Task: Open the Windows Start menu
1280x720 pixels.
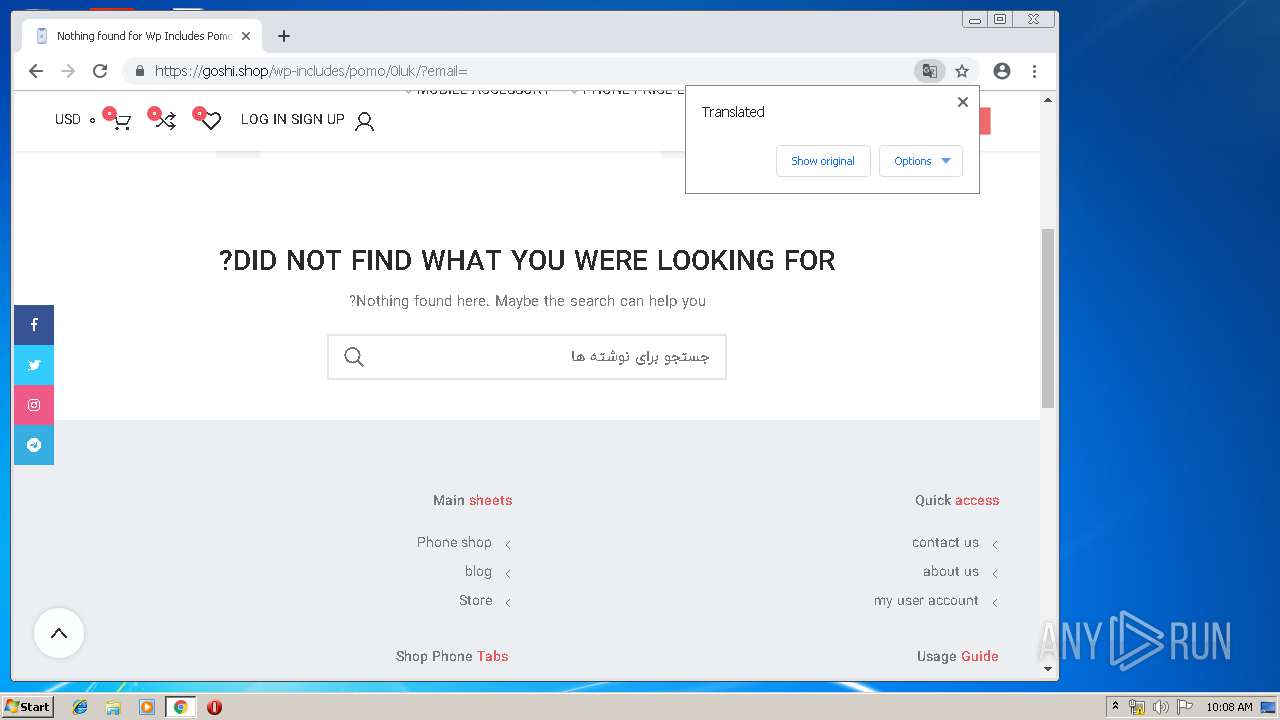Action: pos(27,706)
